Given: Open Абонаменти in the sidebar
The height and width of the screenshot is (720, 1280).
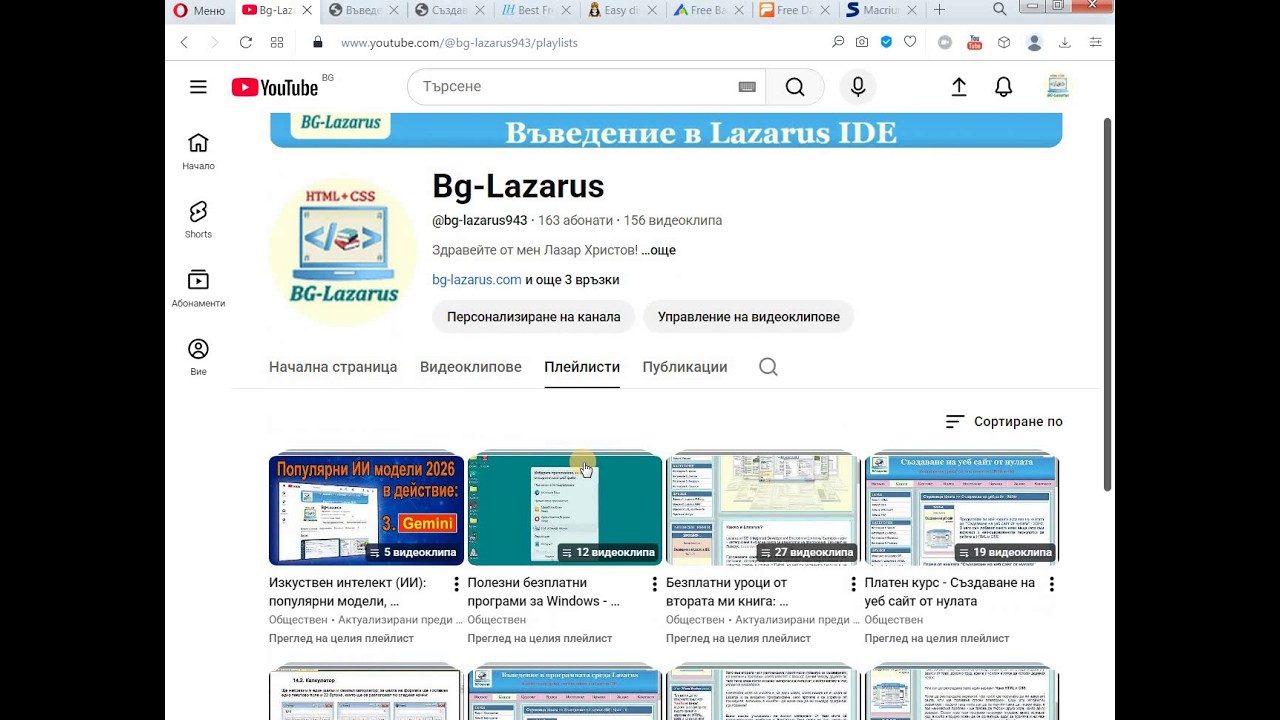Looking at the screenshot, I should click(198, 289).
